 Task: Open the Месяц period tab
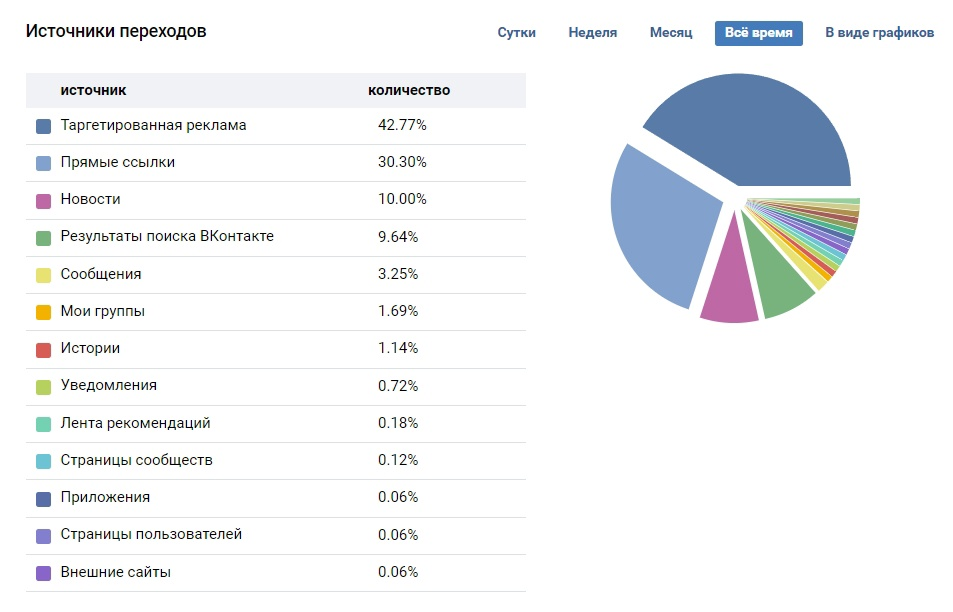670,33
